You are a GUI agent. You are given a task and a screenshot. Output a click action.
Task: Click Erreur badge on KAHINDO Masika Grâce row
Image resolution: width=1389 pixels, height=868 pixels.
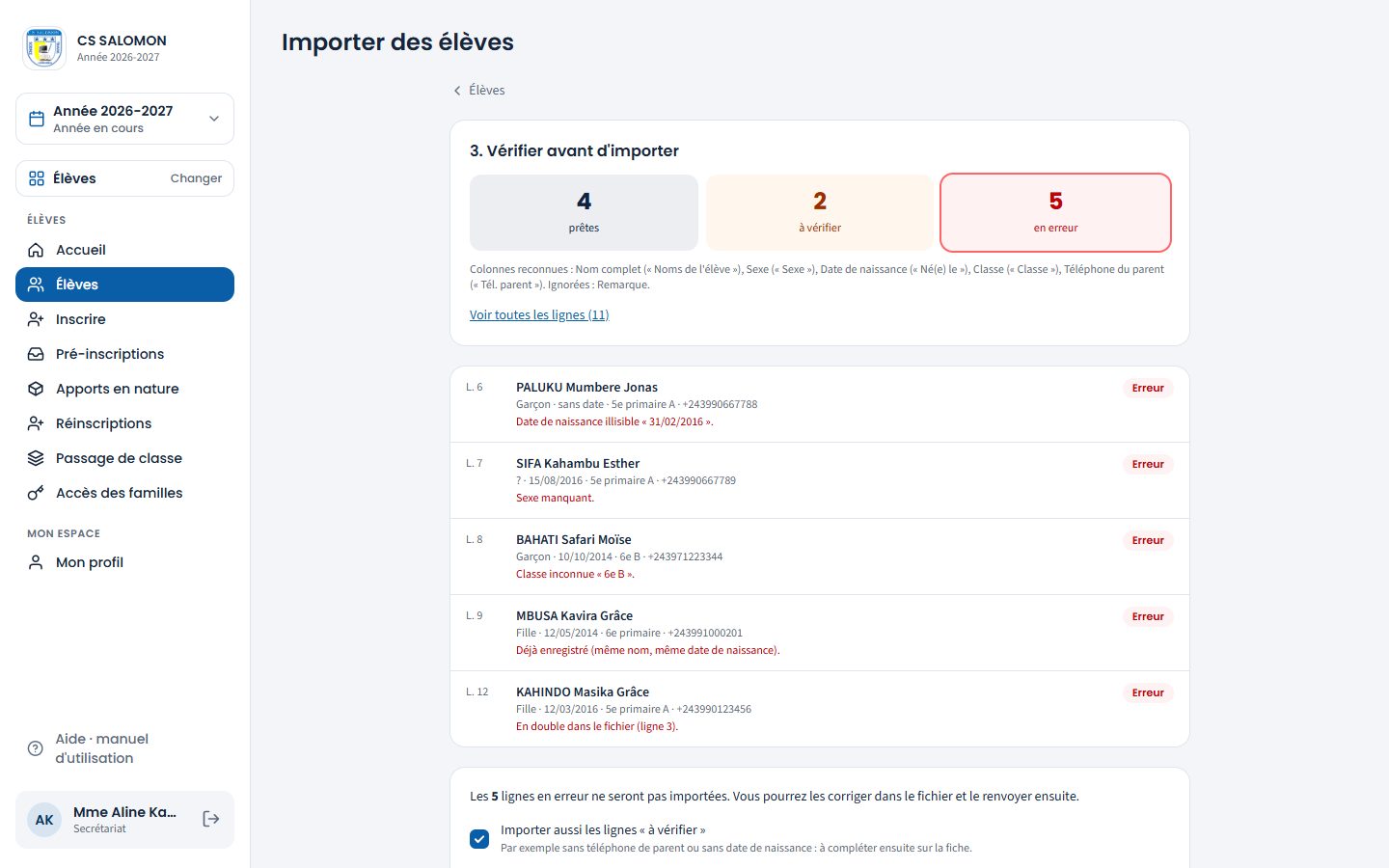(x=1148, y=692)
